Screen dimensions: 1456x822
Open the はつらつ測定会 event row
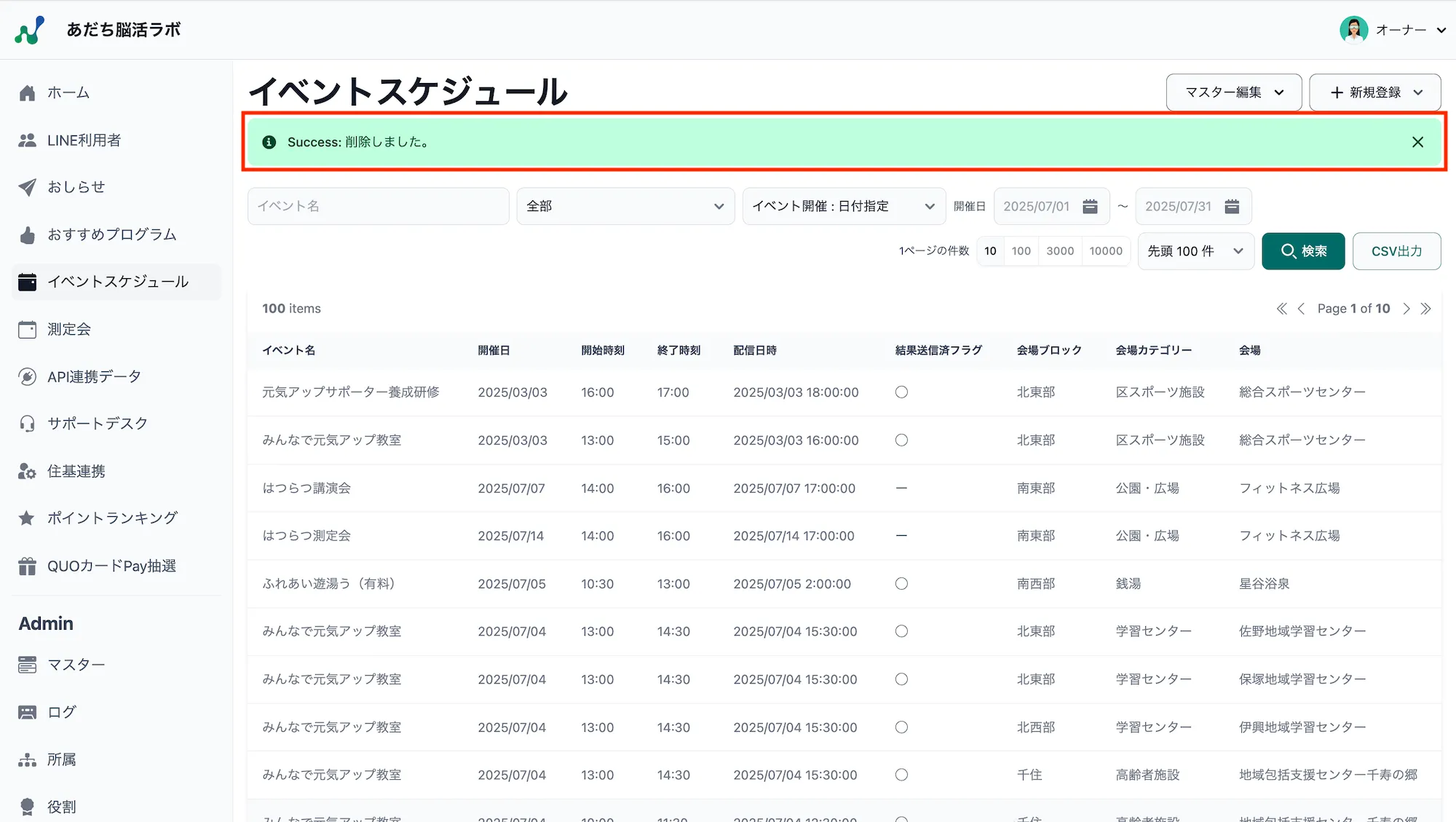(x=844, y=536)
